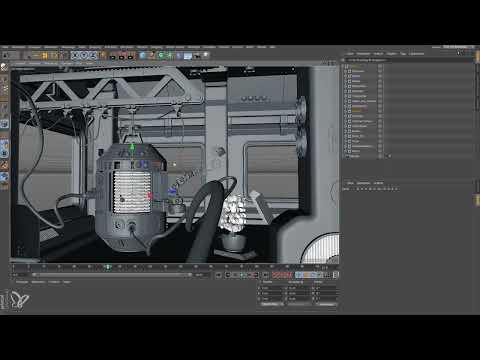Toggle the world/object coordinate system icon
Viewport: 480px width, 360px height.
coord(102,55)
